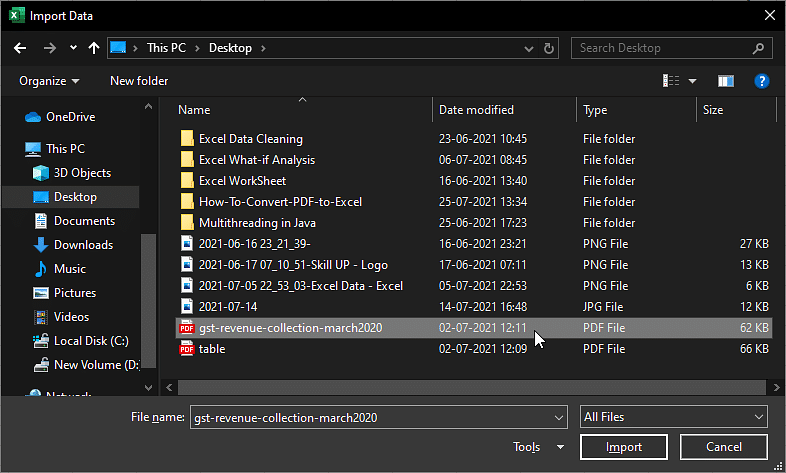The image size is (786, 473).
Task: Go up one folder level arrow
Action: point(94,48)
